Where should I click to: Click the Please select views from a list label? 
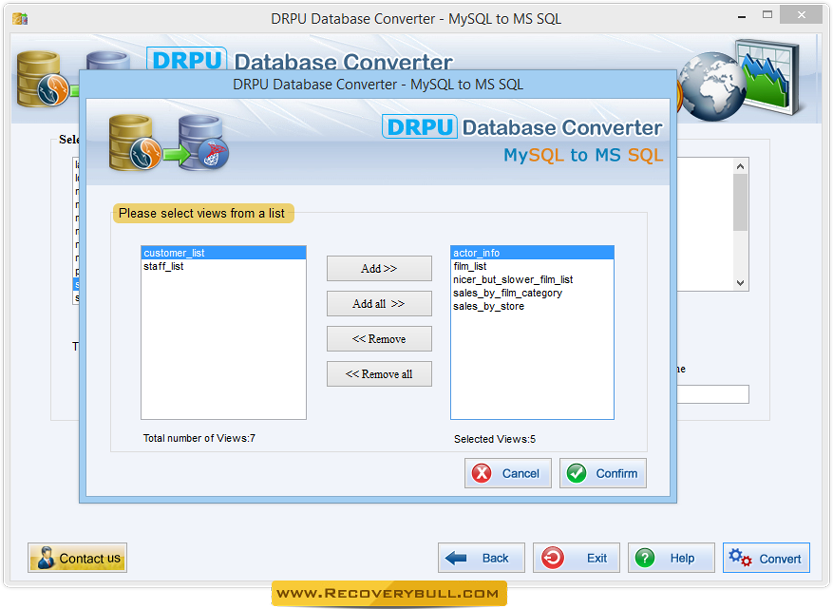[202, 213]
